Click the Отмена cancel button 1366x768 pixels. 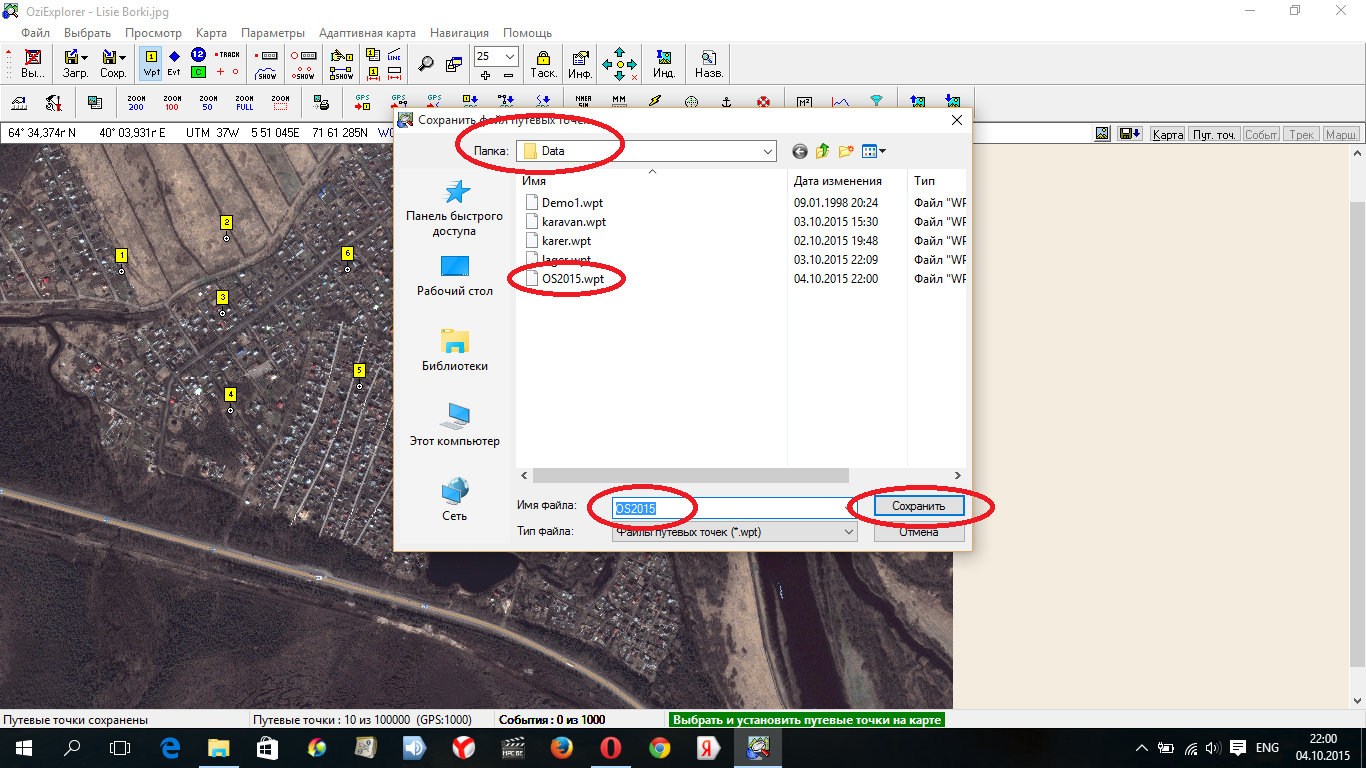[918, 532]
